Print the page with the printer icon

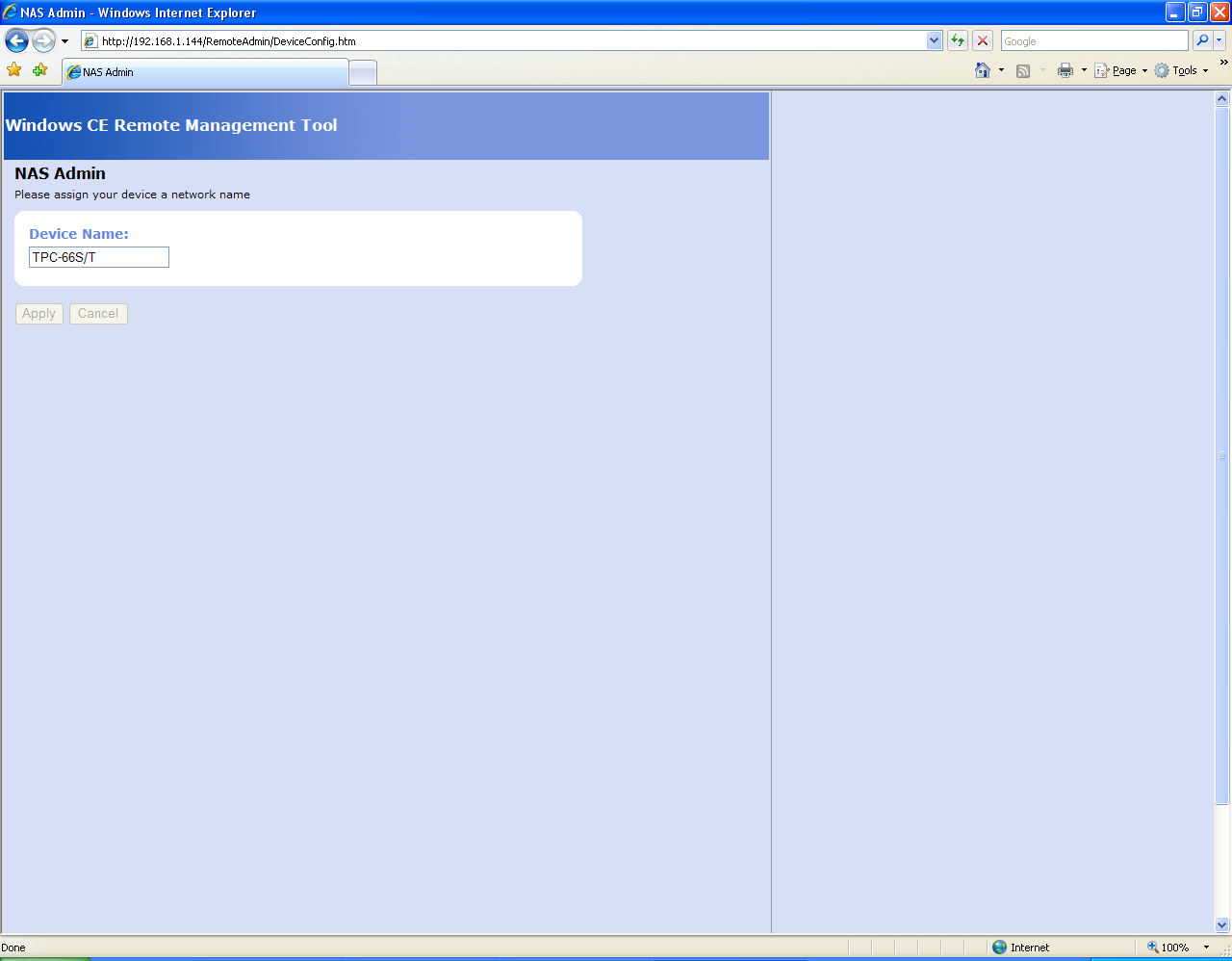(x=1065, y=70)
